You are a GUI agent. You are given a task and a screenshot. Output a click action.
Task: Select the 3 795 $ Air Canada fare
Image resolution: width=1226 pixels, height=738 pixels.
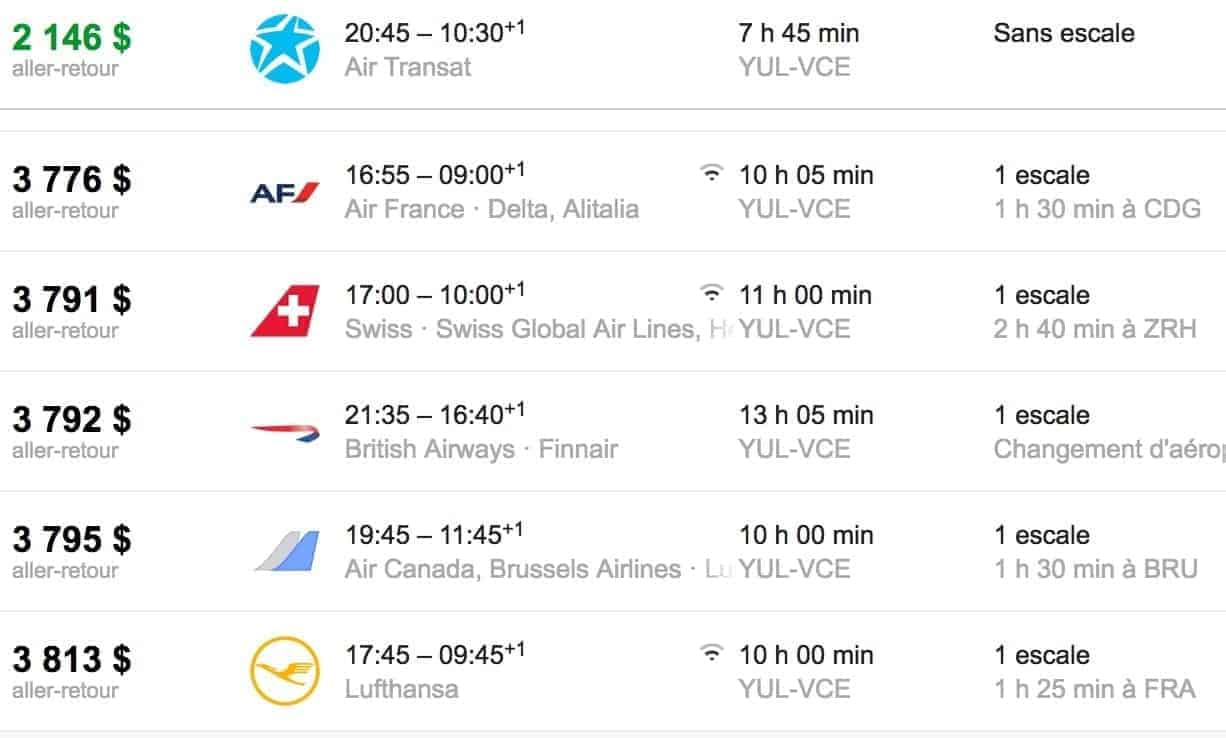click(x=71, y=540)
